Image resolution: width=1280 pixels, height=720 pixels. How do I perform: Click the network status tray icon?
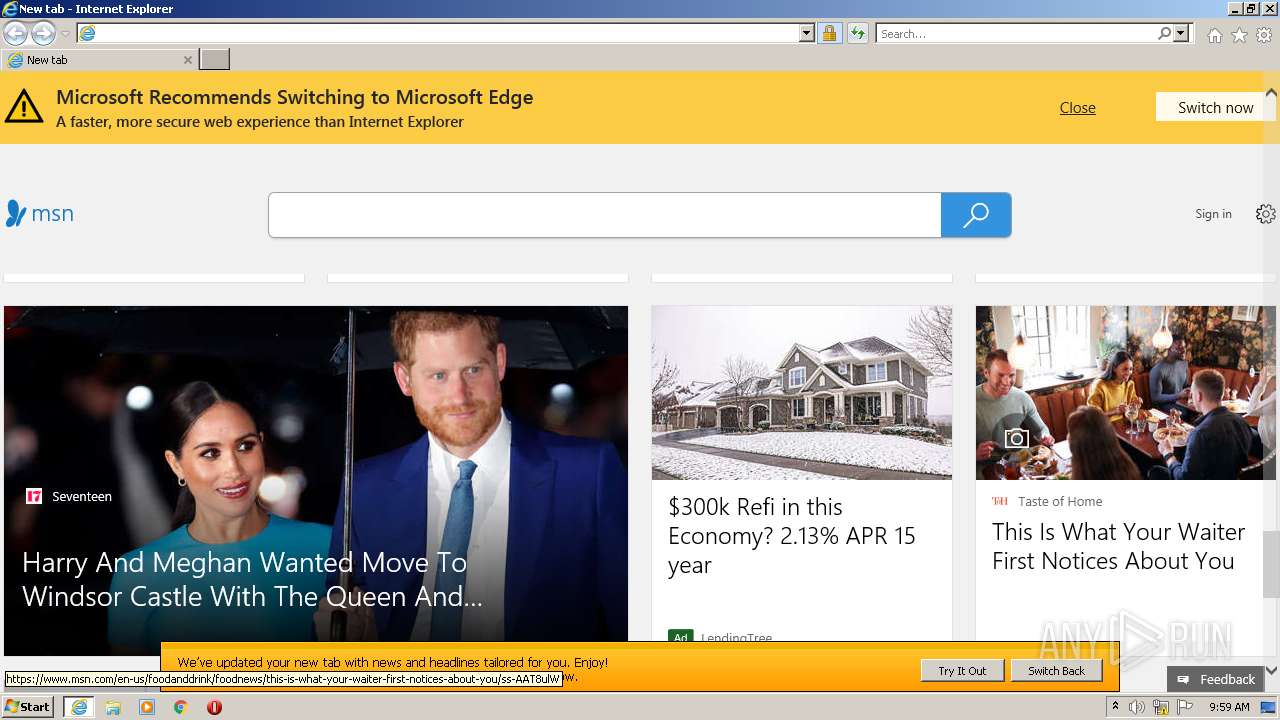(x=1161, y=707)
